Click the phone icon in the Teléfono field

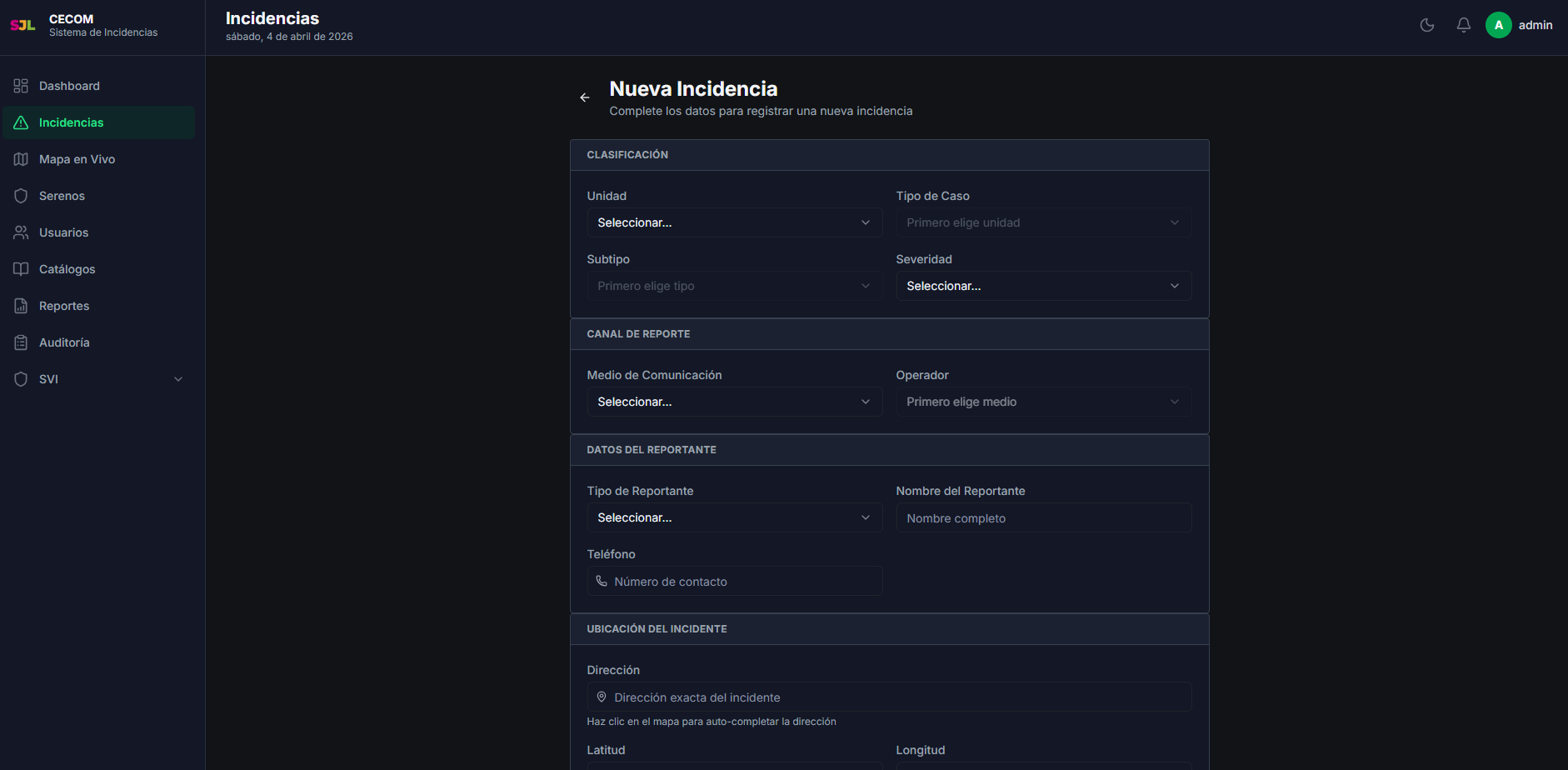click(602, 581)
